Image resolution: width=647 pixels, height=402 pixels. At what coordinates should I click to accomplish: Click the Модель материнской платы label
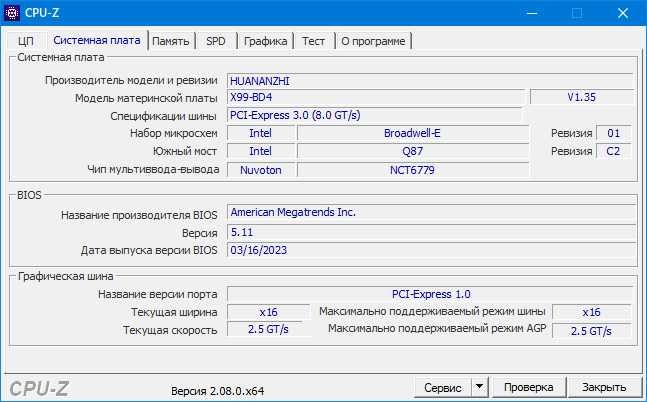tap(146, 98)
